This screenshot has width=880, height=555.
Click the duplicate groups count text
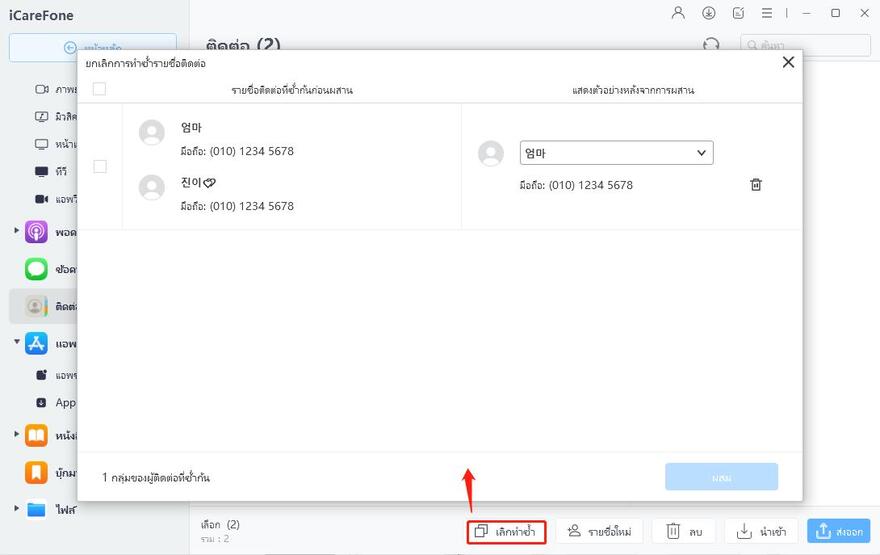coord(156,478)
